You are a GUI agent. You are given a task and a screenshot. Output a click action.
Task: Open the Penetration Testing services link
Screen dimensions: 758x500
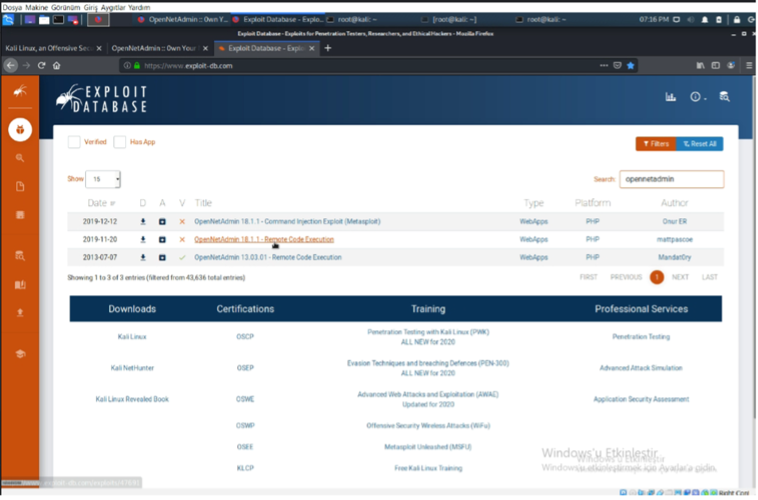[641, 337]
